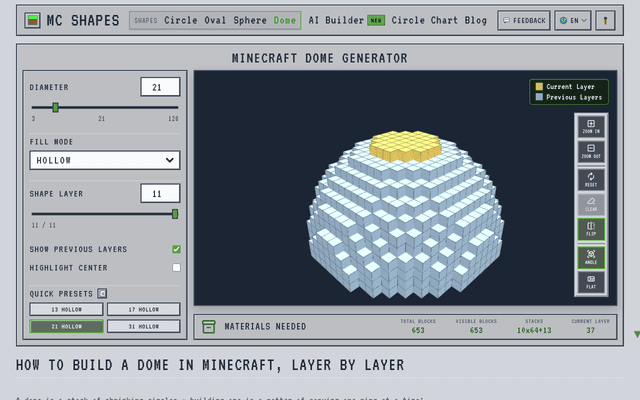Toggle the Angle view button
This screenshot has height=400, width=640.
(x=591, y=257)
